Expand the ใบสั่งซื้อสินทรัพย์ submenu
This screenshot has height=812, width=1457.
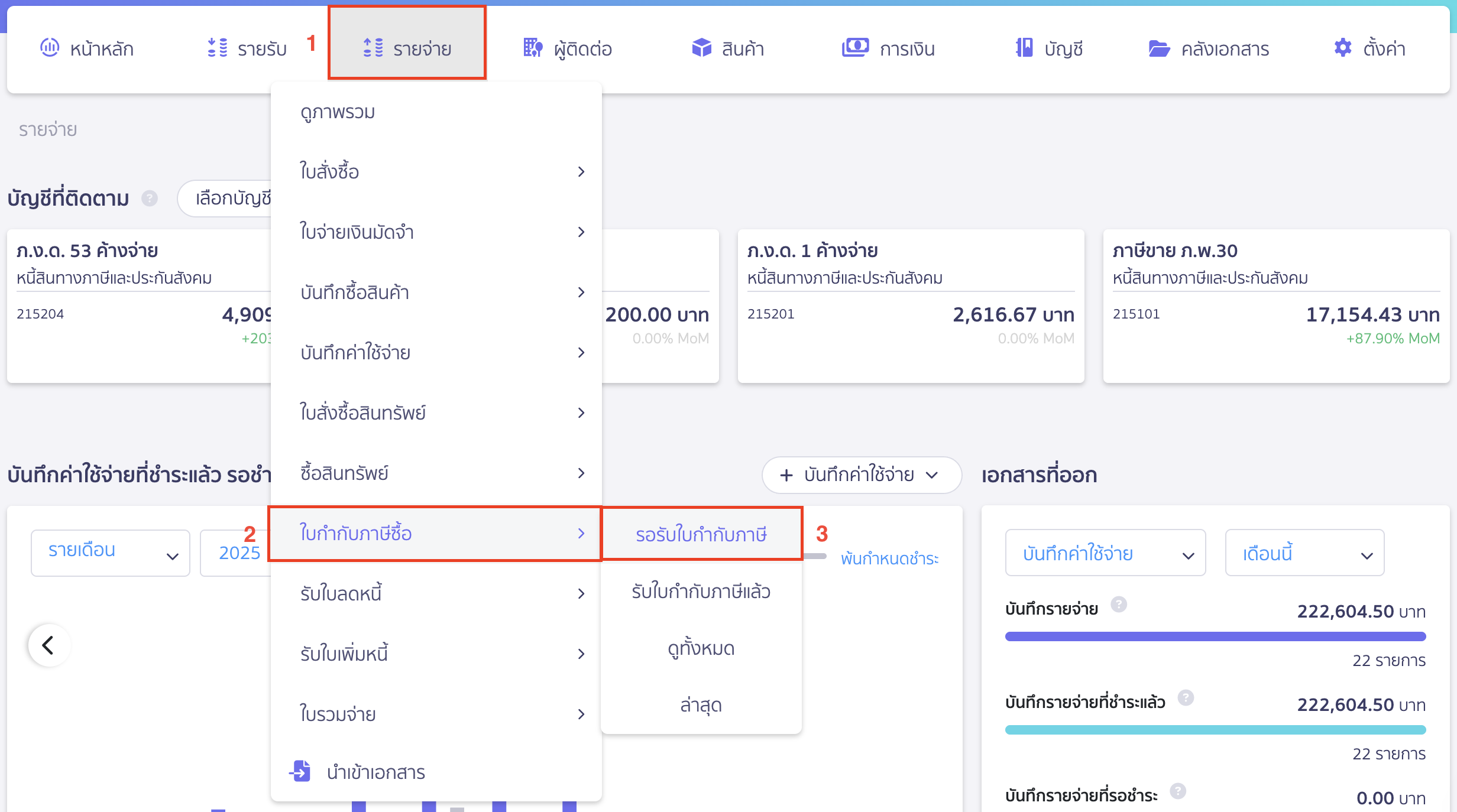[436, 413]
